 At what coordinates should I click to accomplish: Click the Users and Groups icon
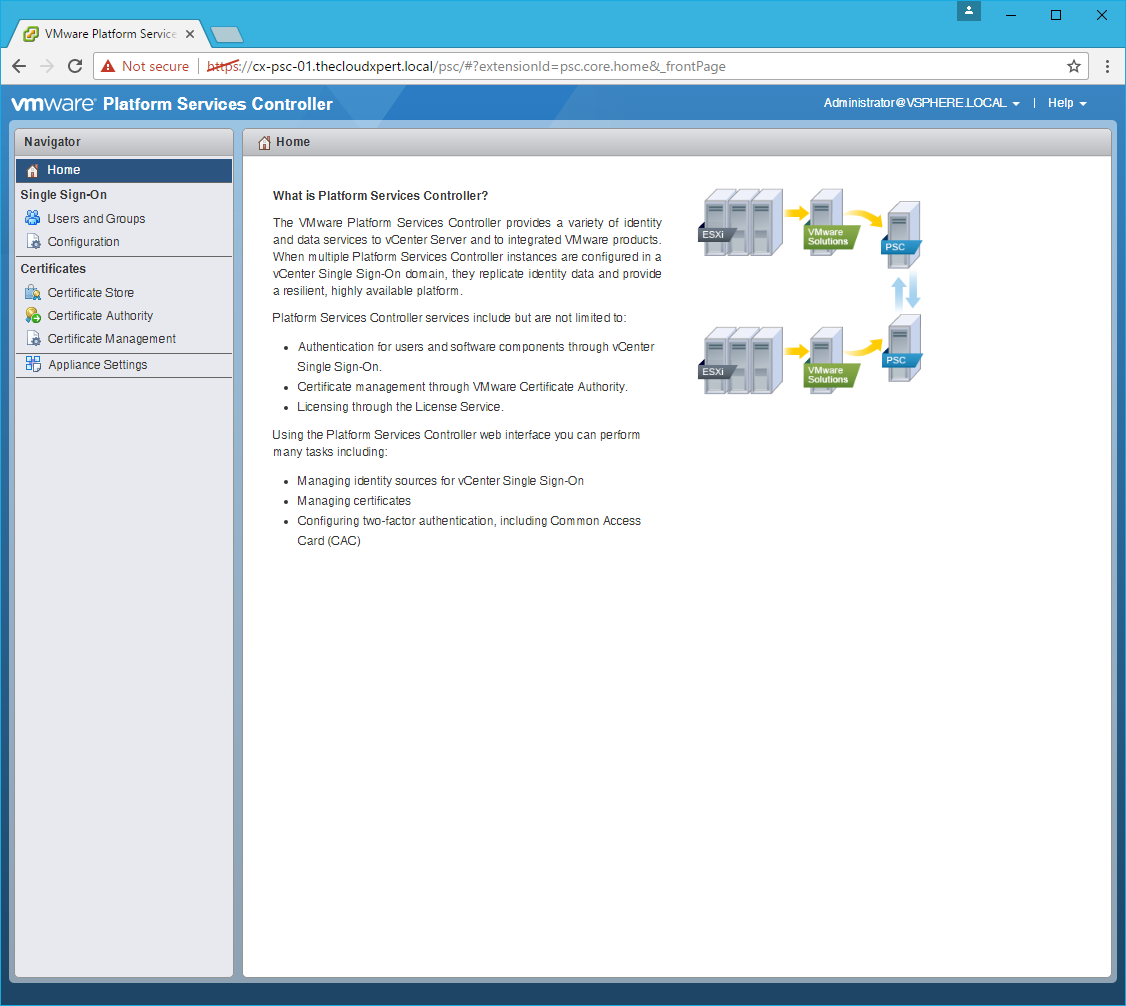pos(33,219)
